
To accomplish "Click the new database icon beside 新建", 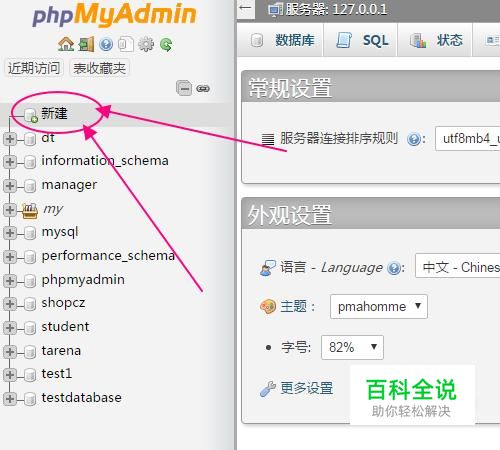I will (31, 115).
